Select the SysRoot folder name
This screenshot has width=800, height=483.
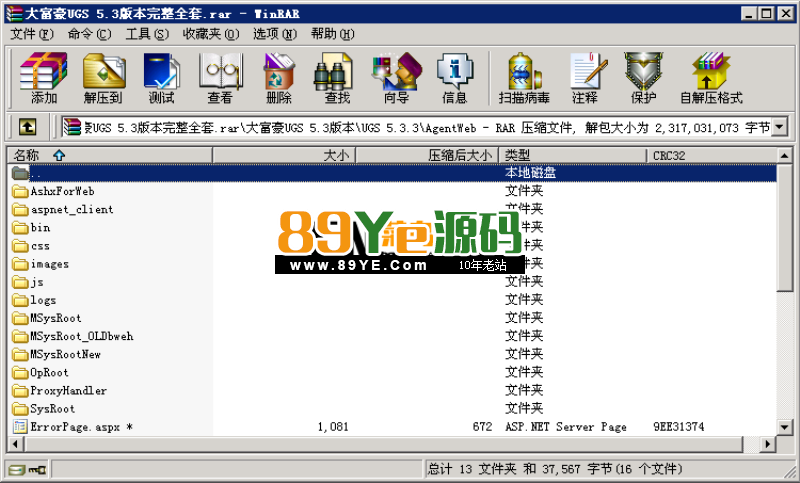click(53, 409)
